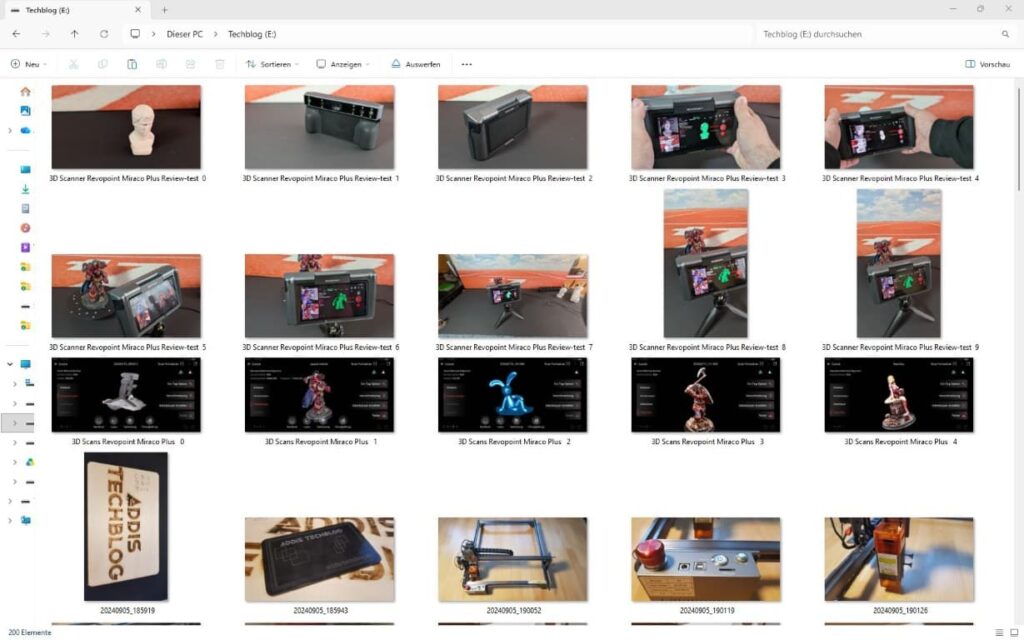This screenshot has width=1024, height=640.
Task: Open the Documents quick access icon
Action: coord(25,209)
